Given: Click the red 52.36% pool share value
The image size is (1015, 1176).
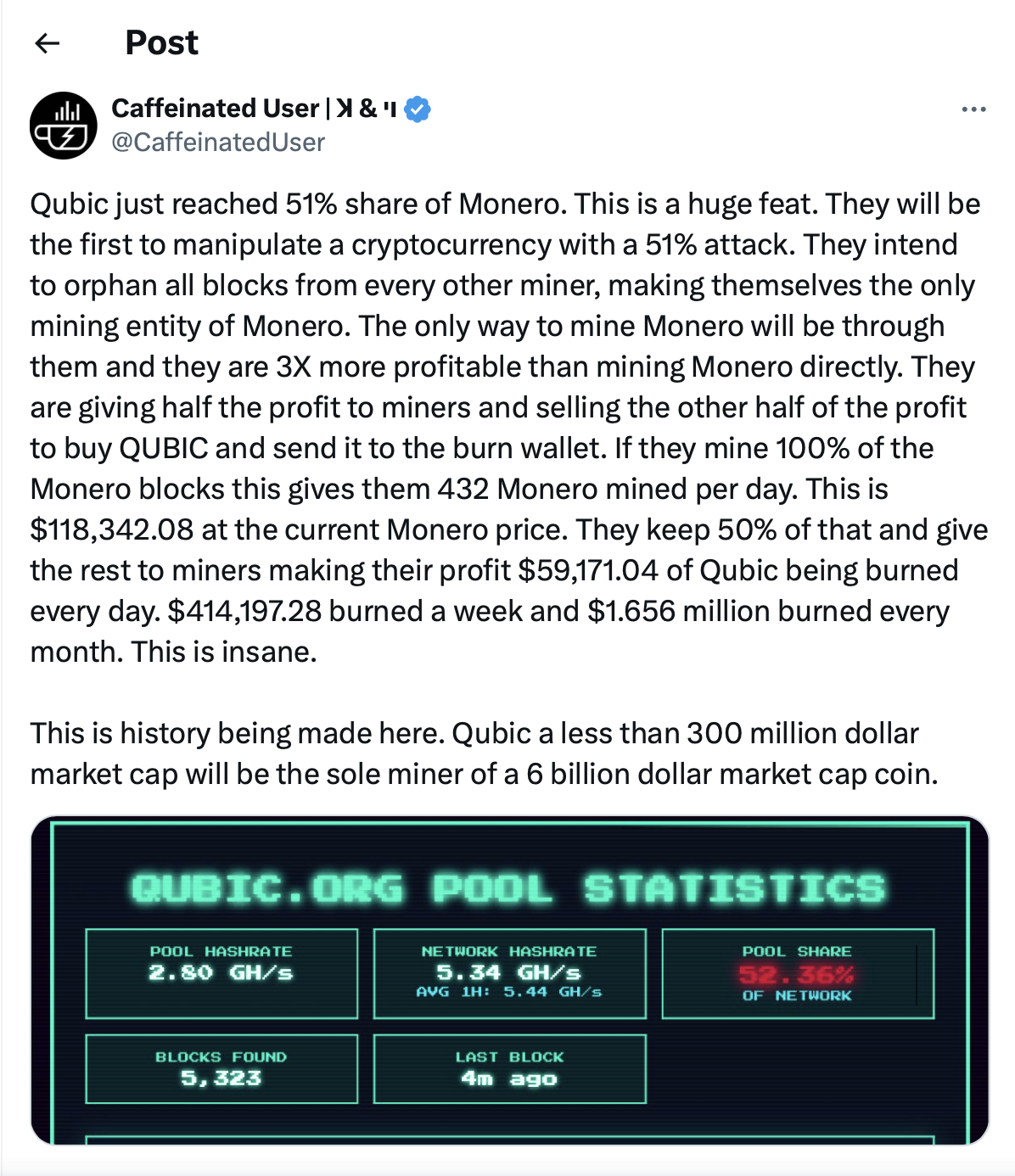Looking at the screenshot, I should pyautogui.click(x=796, y=974).
